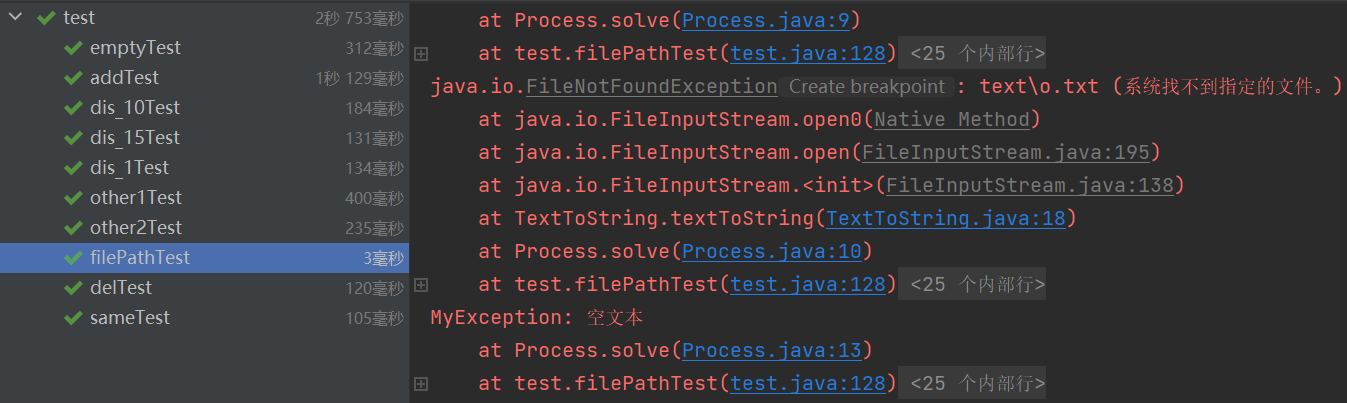This screenshot has width=1347, height=403.
Task: Click the passed icon beside dis_1Test
Action: (72, 168)
